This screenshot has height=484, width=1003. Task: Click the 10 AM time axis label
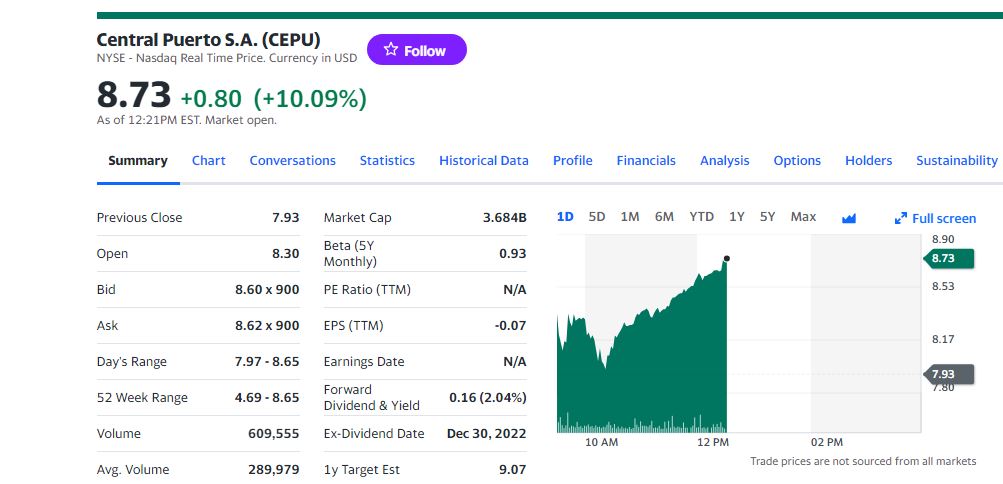(x=602, y=442)
